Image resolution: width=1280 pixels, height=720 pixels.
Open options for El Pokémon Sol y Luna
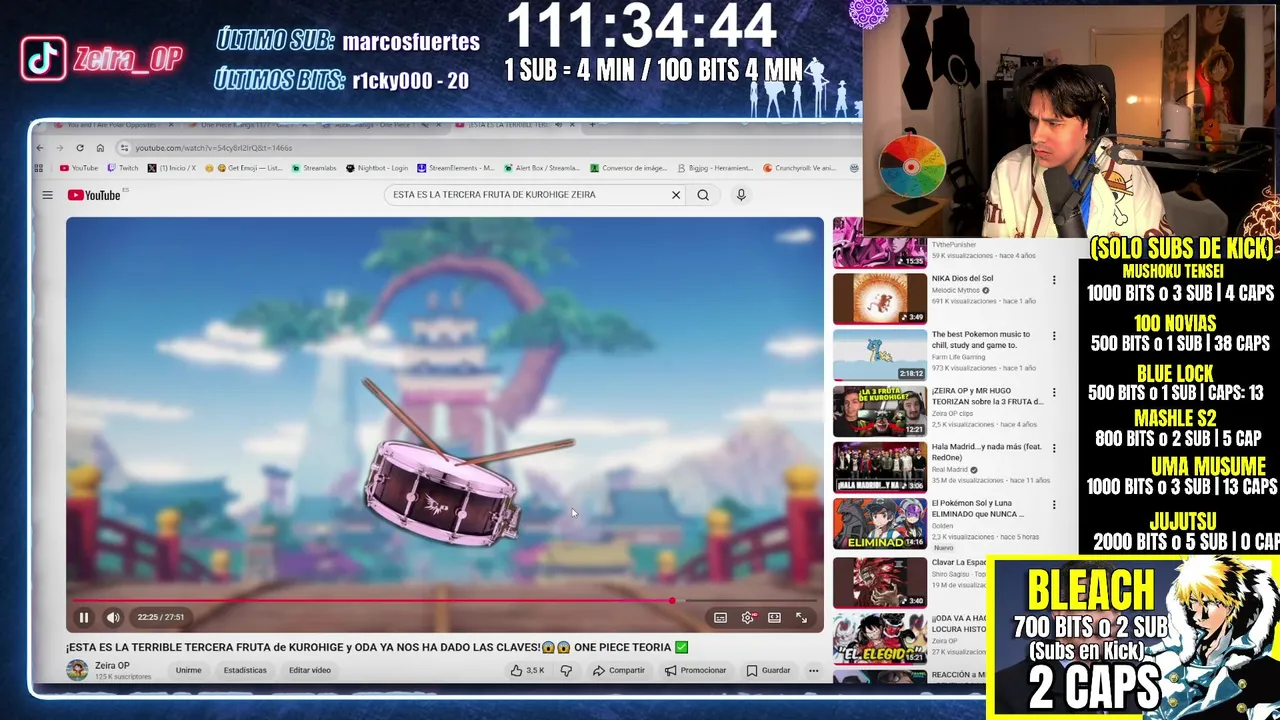click(1053, 504)
